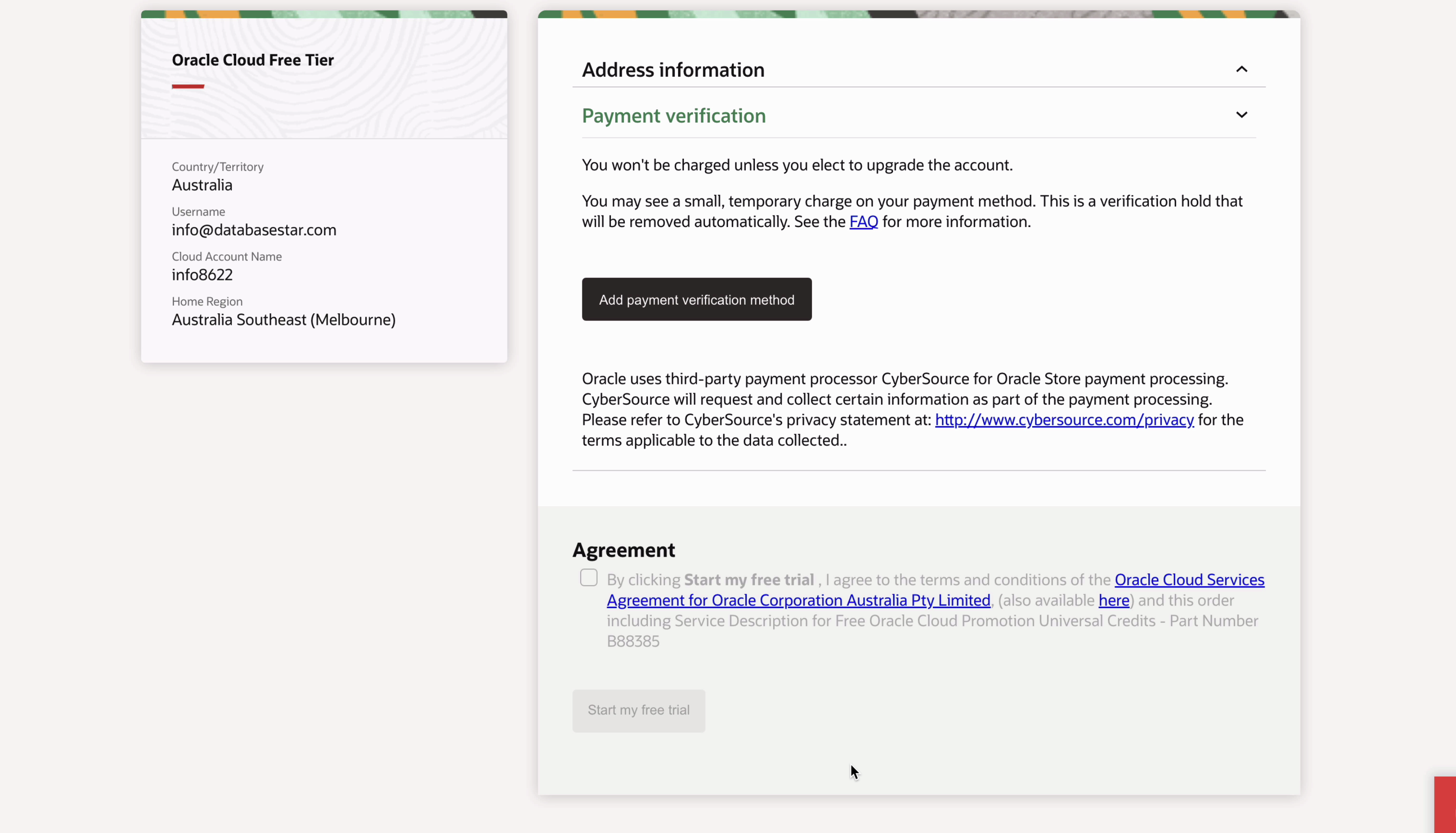This screenshot has width=1456, height=833.
Task: Click the Address information section heading
Action: tap(673, 70)
